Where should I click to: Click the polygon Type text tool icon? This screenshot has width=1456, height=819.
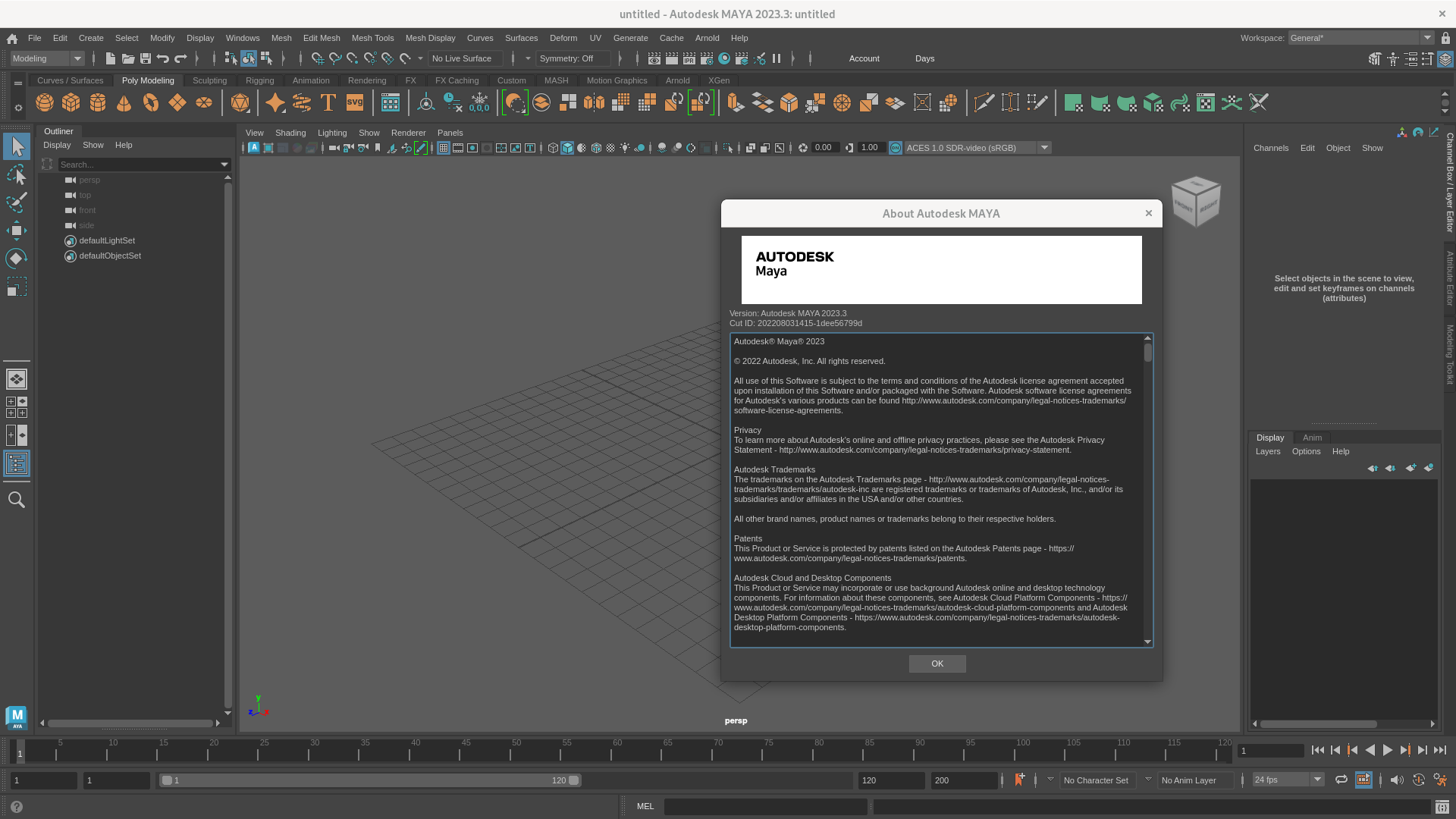click(x=328, y=102)
